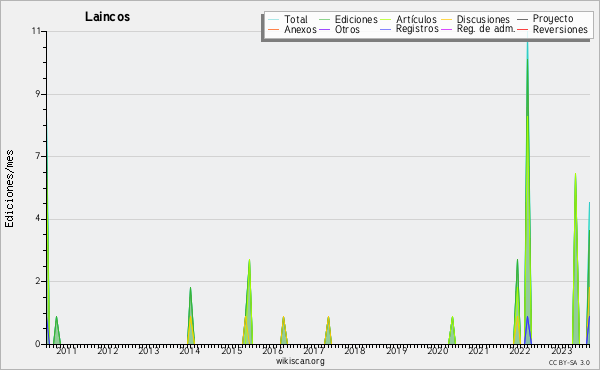The width and height of the screenshot is (600, 370).
Task: Click the Reg. de adm. legend label
Action: [486, 29]
